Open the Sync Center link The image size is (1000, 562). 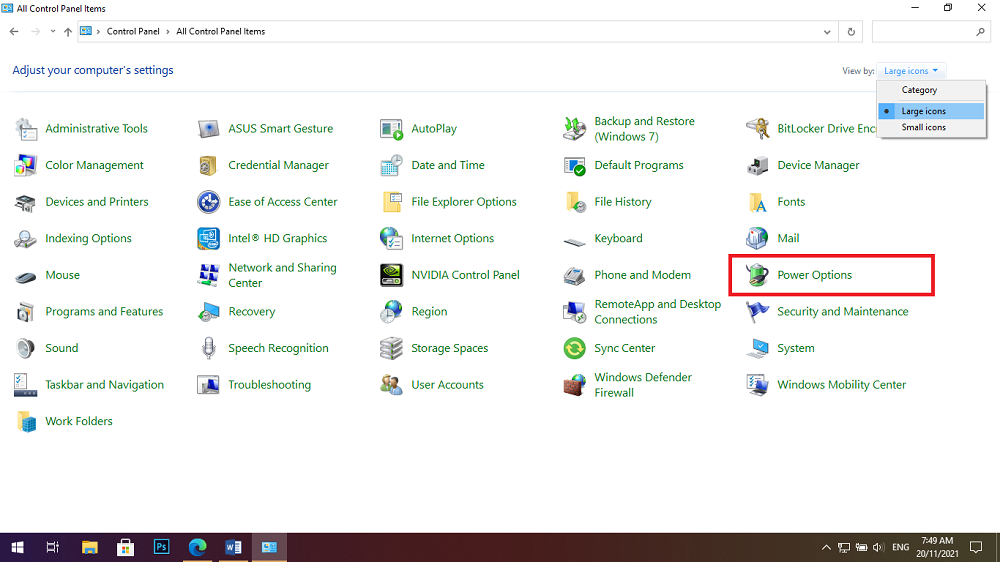[x=624, y=348]
